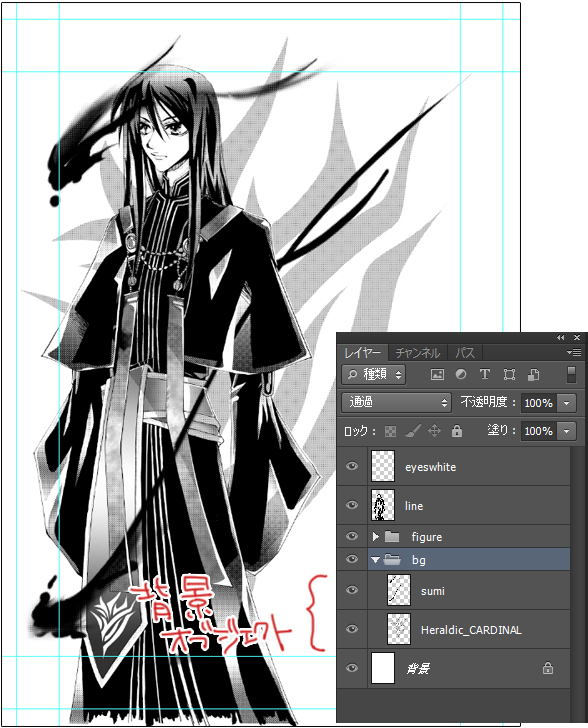
Task: Click the 塗り 100% value field
Action: click(x=539, y=431)
